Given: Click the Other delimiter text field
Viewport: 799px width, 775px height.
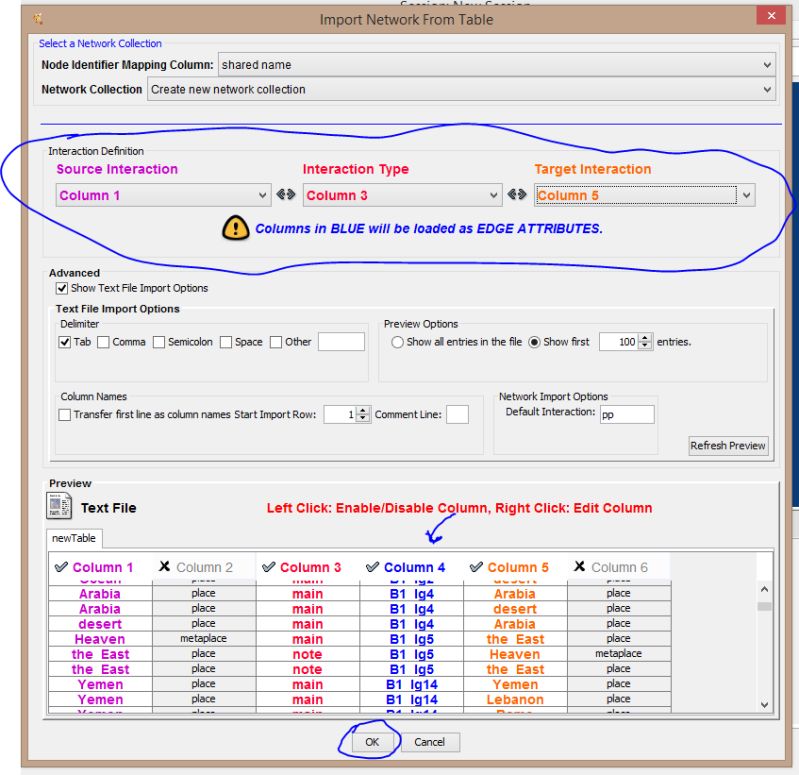Looking at the screenshot, I should (x=341, y=341).
